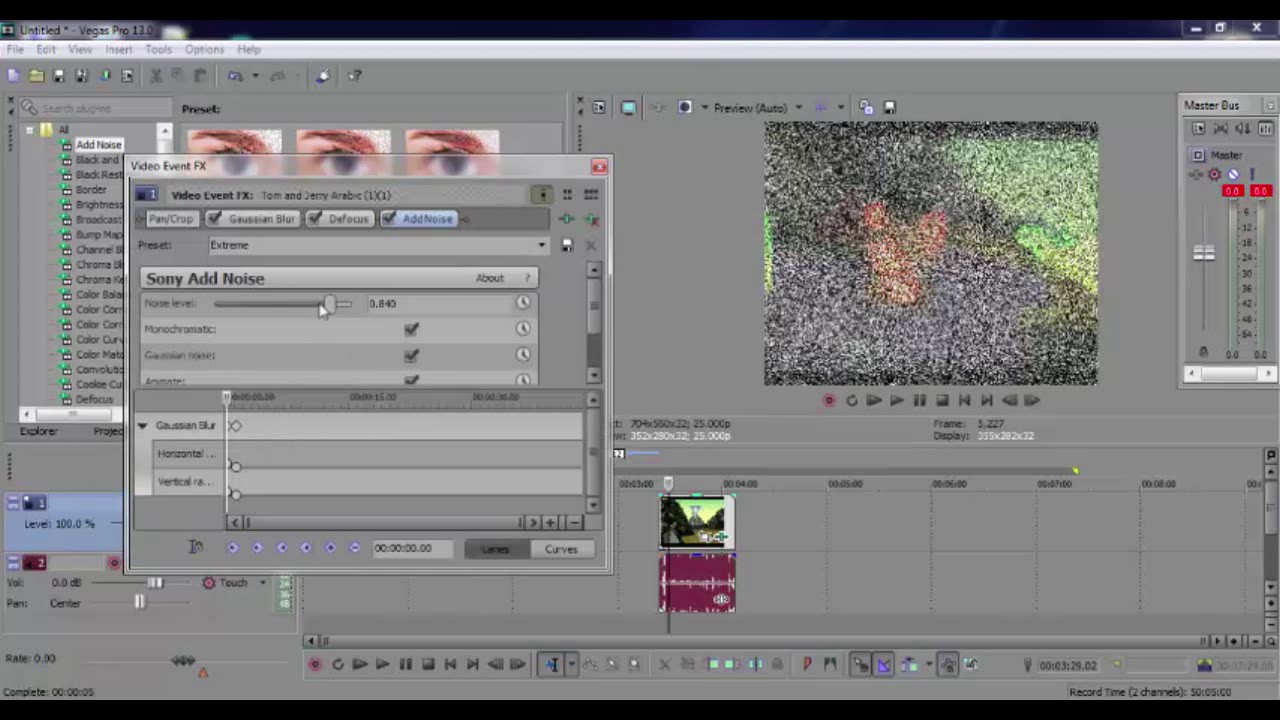Viewport: 1280px width, 720px height.
Task: Select the red audio clip on the timeline
Action: click(697, 583)
